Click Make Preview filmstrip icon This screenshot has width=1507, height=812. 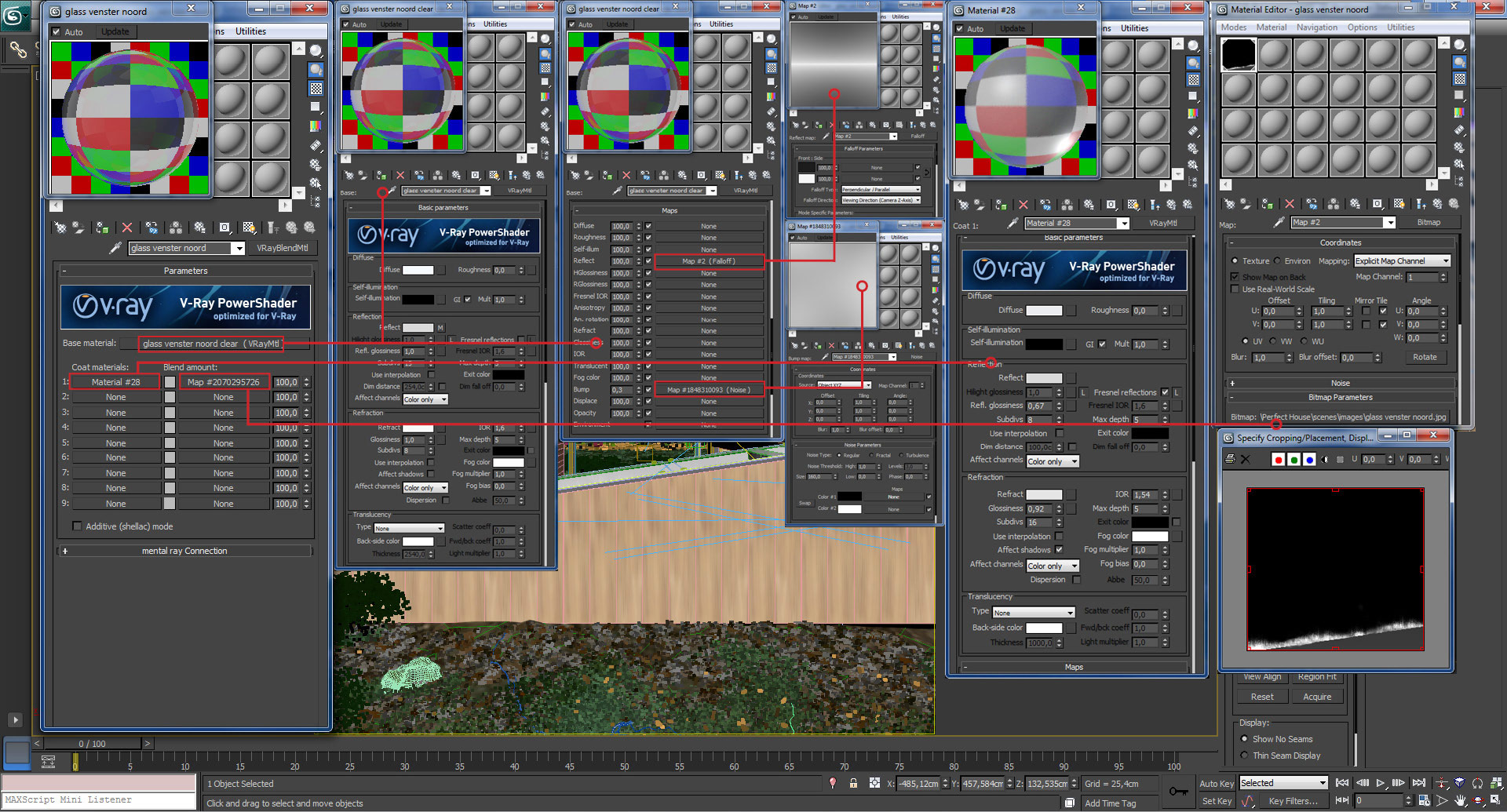pos(1459,130)
